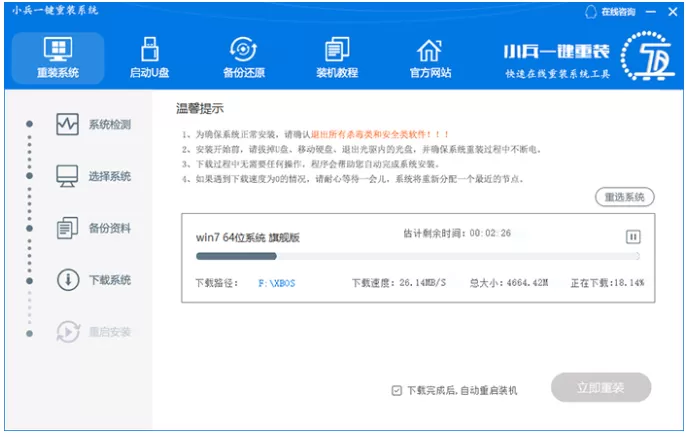Click the 重启安装 restart step icon
686x437 pixels.
[x=68, y=332]
